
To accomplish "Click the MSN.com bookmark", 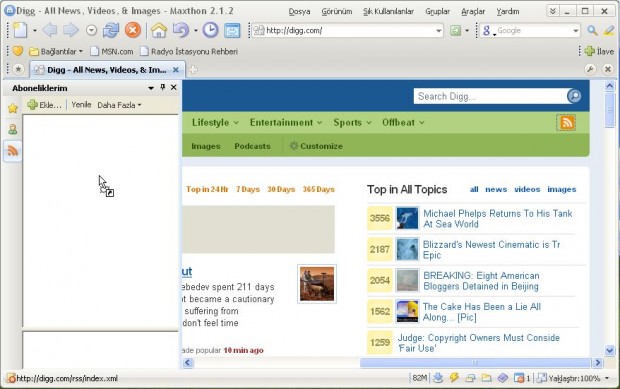I will tap(112, 51).
